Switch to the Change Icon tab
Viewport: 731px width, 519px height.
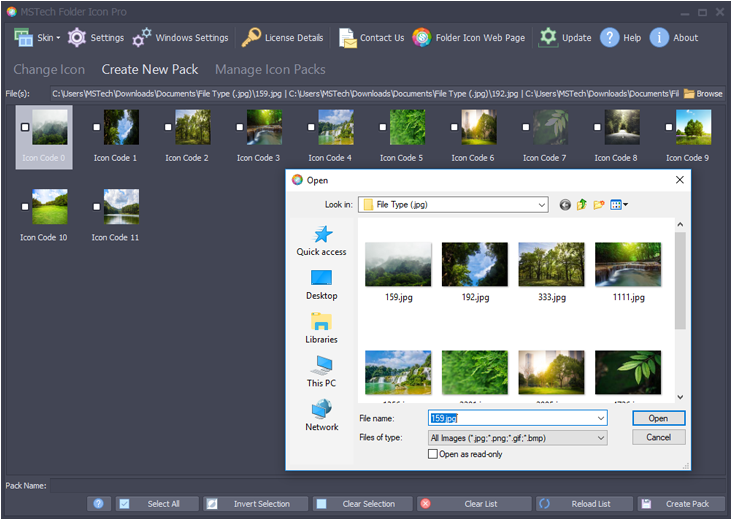(49, 70)
